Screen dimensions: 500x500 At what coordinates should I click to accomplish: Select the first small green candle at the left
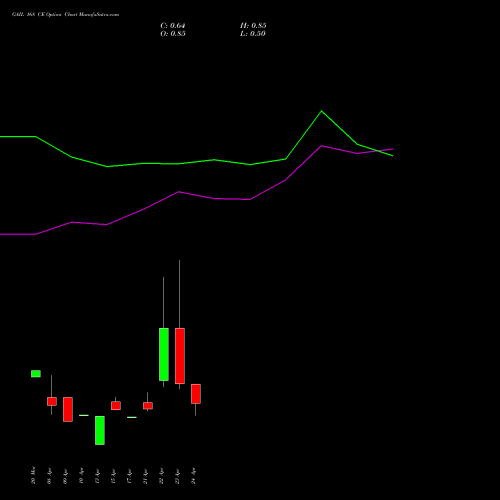36,374
